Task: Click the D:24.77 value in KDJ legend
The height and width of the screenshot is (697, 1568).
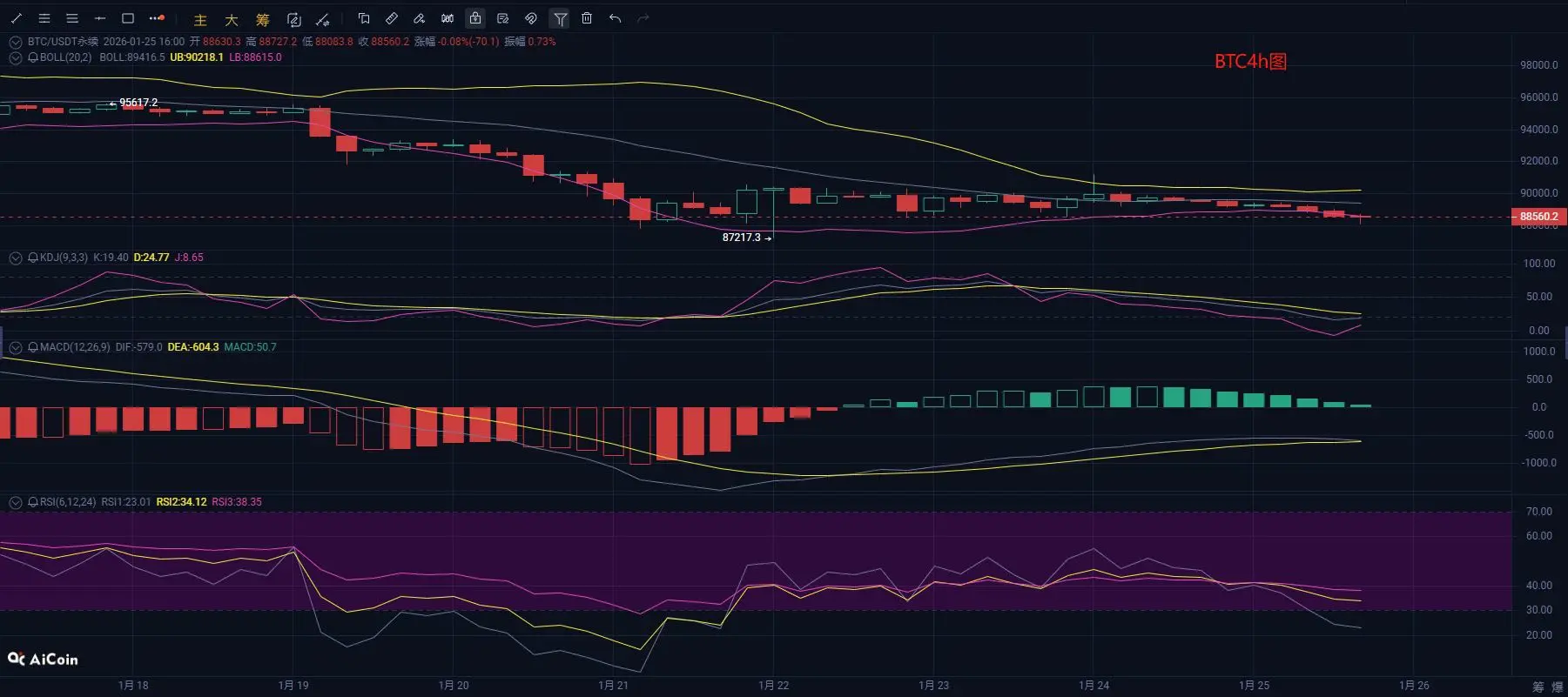Action: (x=151, y=258)
